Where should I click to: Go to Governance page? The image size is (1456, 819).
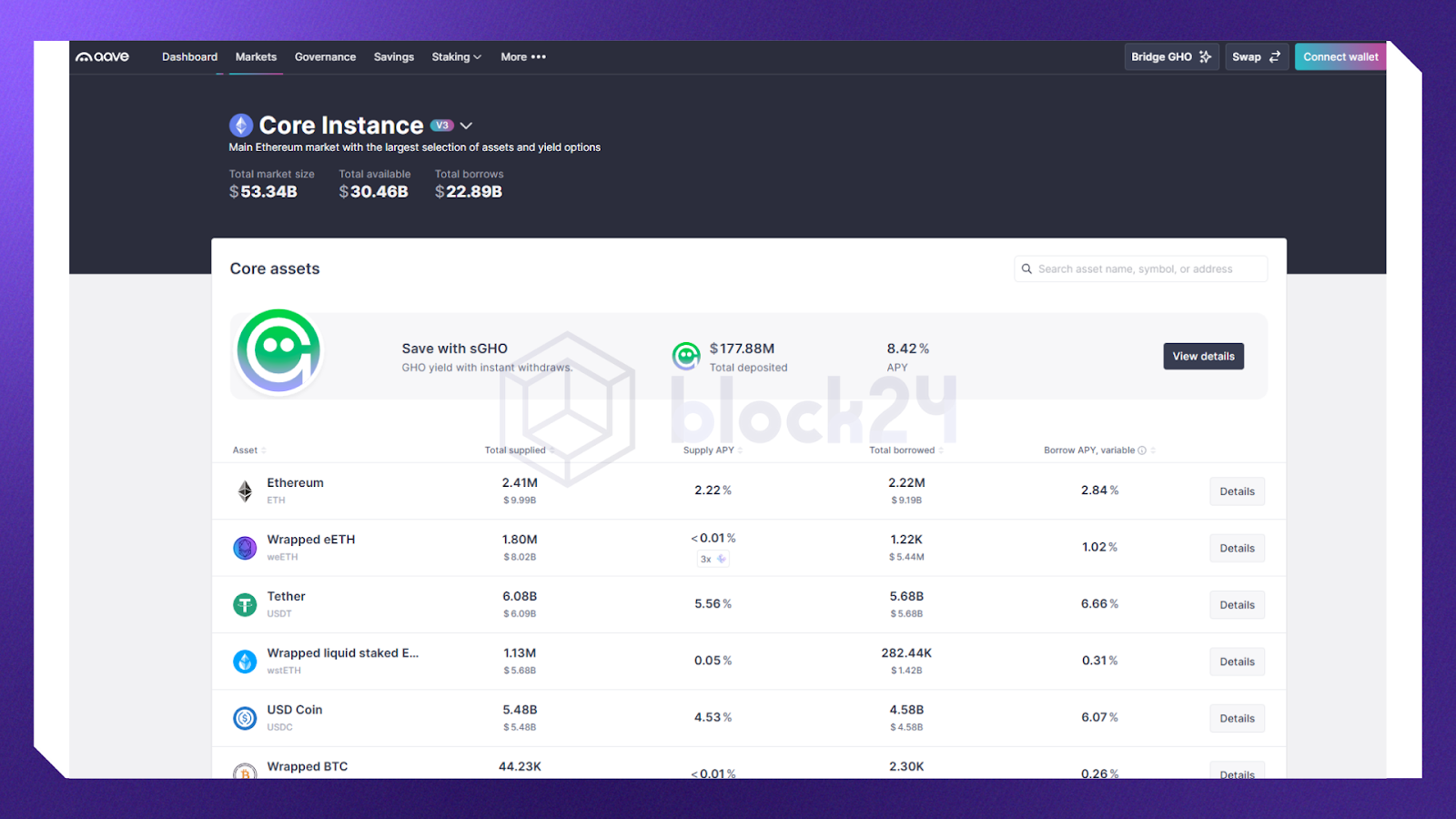tap(325, 56)
